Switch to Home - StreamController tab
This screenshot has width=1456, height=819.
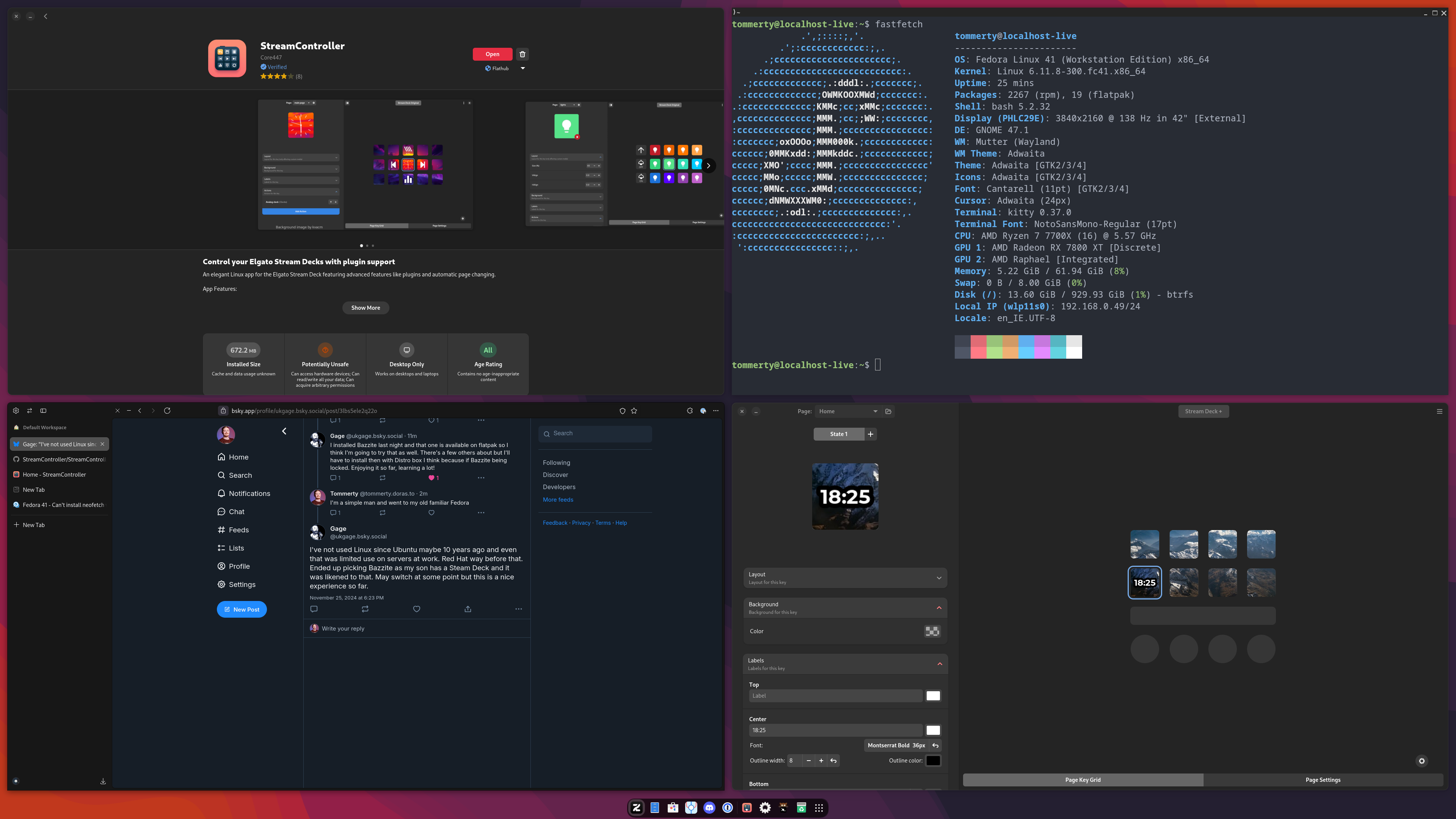60,475
